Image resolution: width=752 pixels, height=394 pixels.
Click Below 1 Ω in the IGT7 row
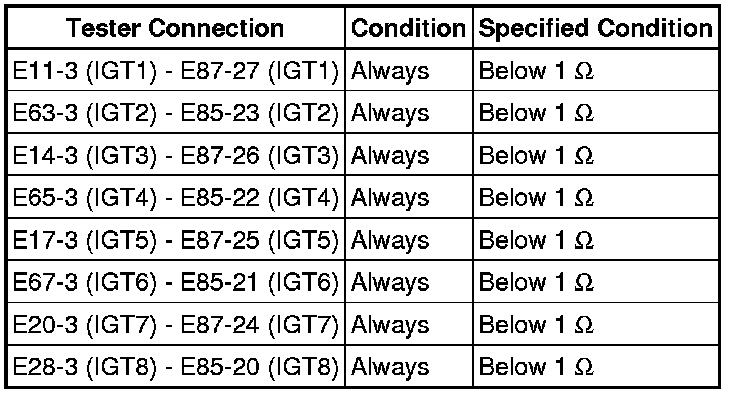(536, 324)
